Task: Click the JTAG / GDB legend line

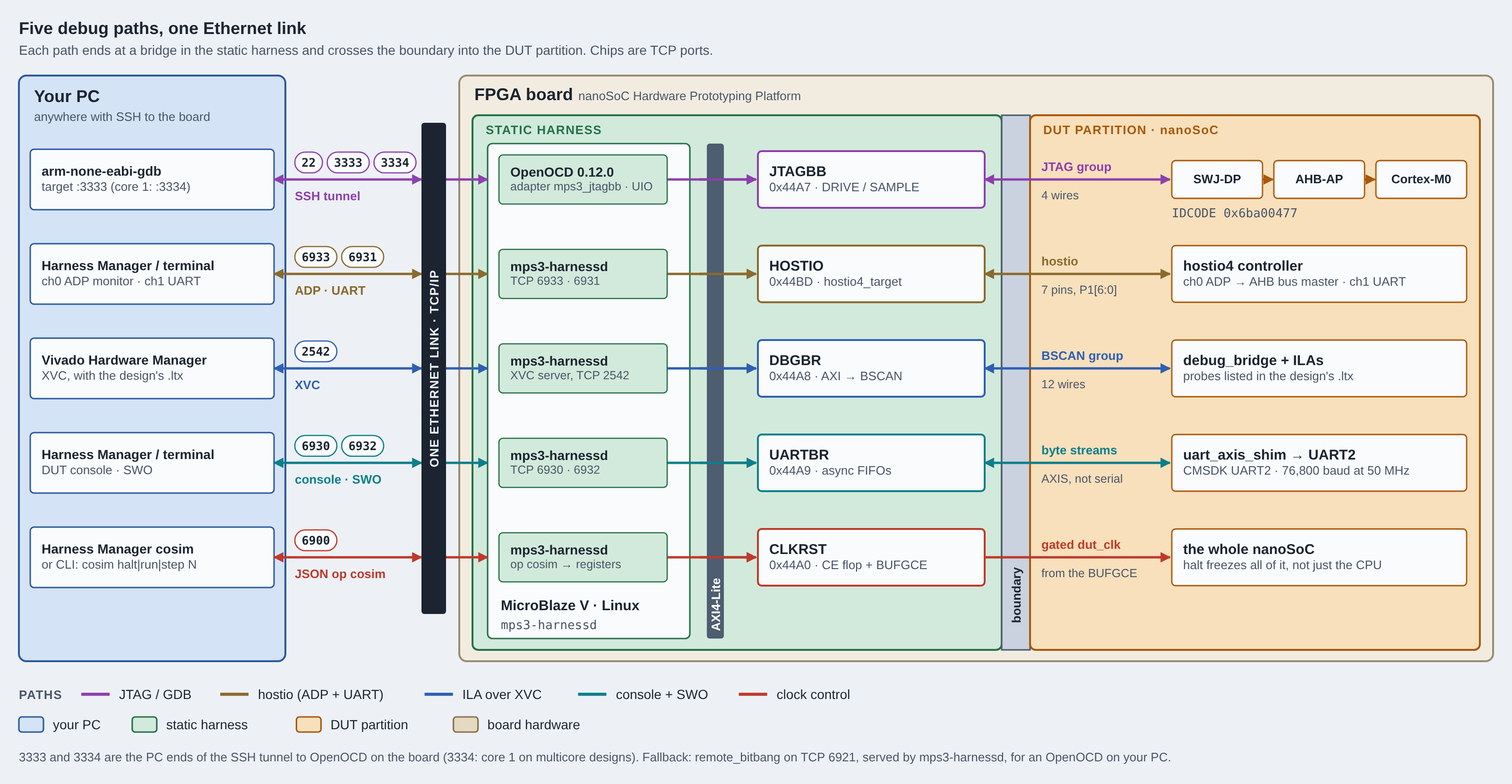Action: (95, 694)
